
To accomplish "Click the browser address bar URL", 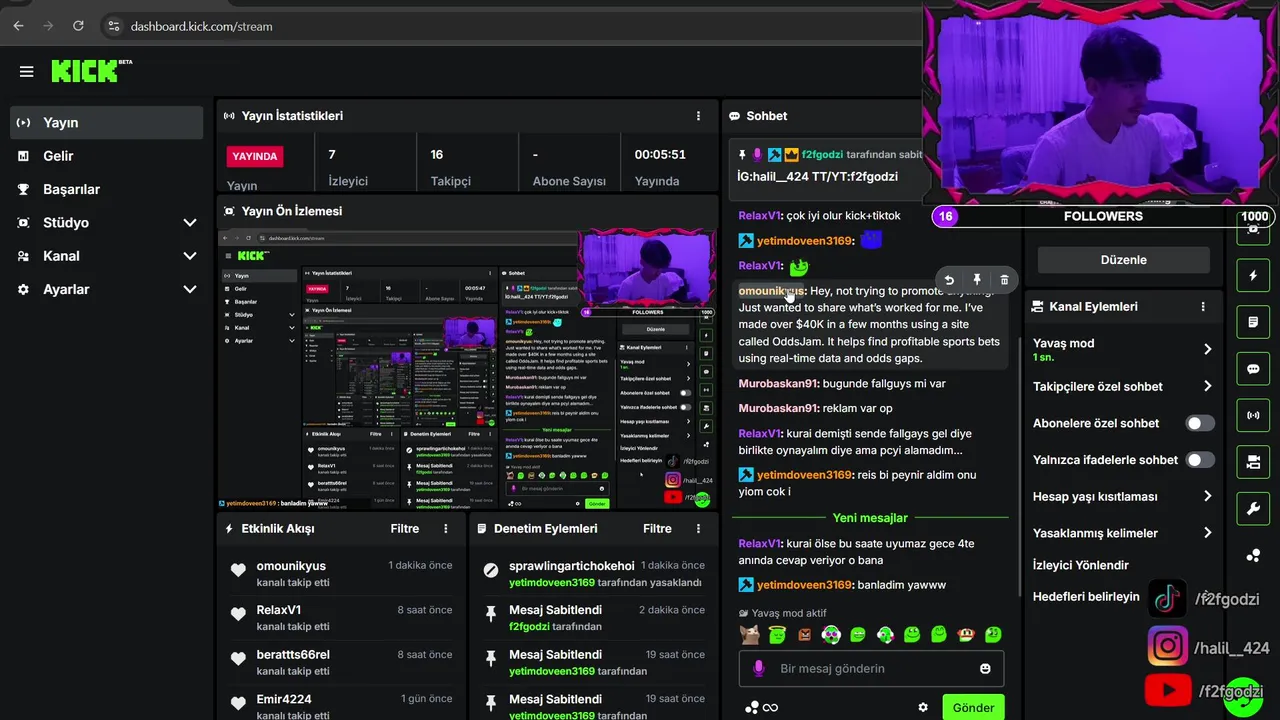I will [201, 26].
